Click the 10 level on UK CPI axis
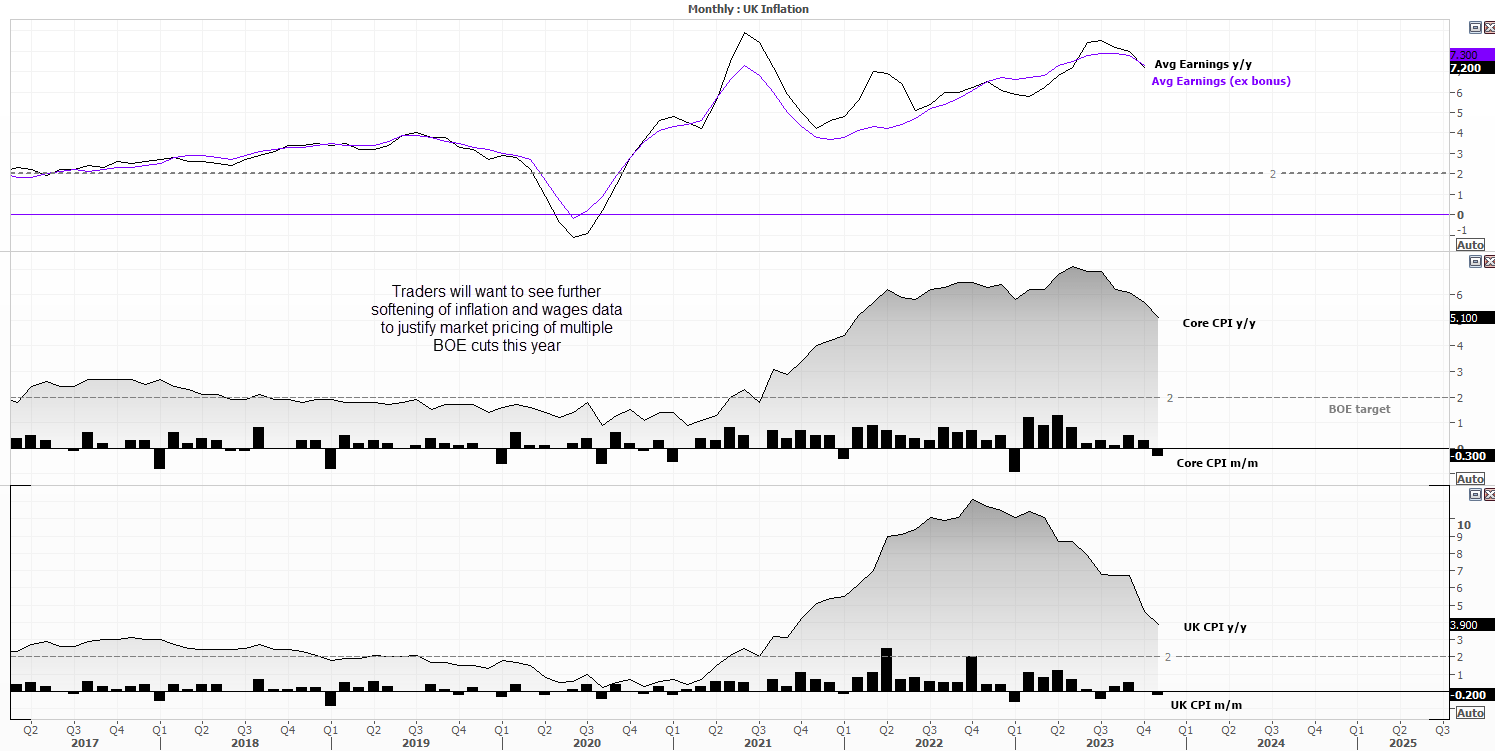Screen dimensions: 1495x751 coord(1464,525)
